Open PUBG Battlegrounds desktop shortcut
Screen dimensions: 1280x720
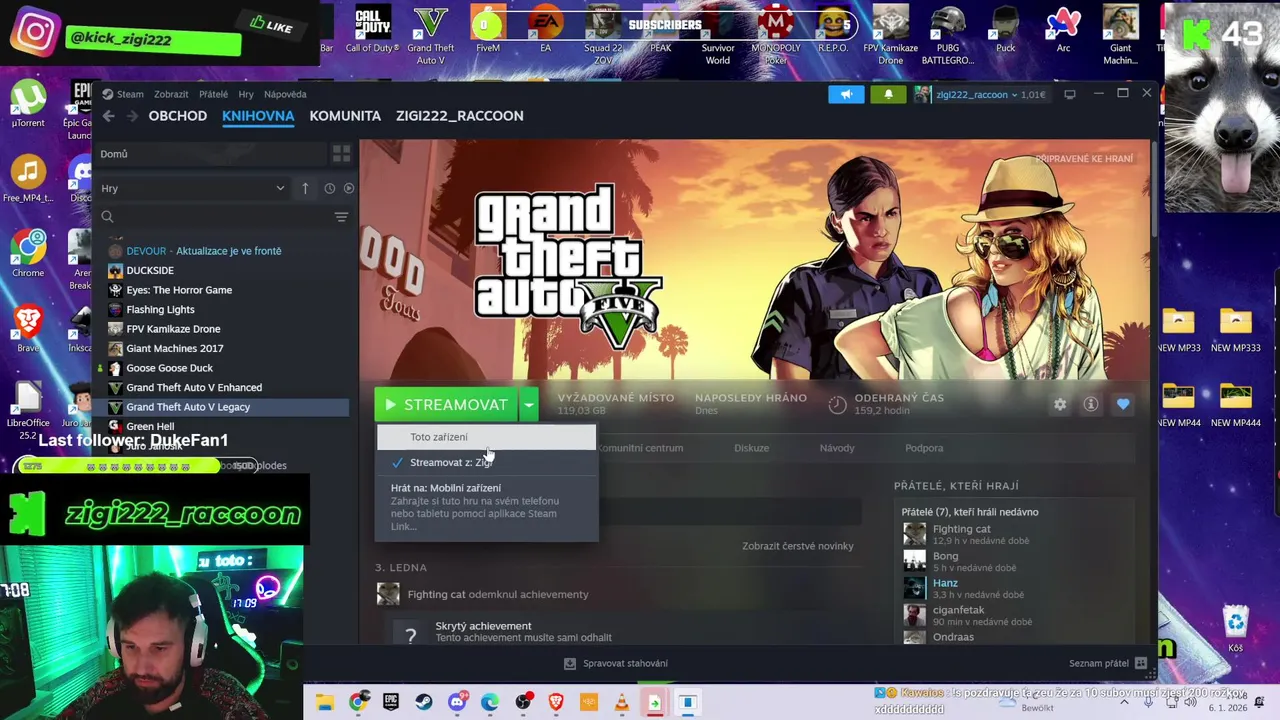(947, 35)
